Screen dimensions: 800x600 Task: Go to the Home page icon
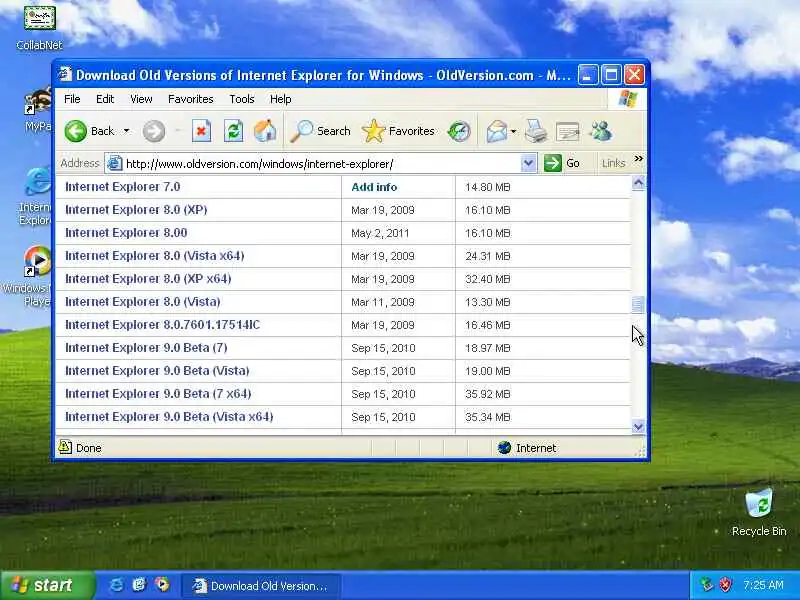(x=265, y=131)
